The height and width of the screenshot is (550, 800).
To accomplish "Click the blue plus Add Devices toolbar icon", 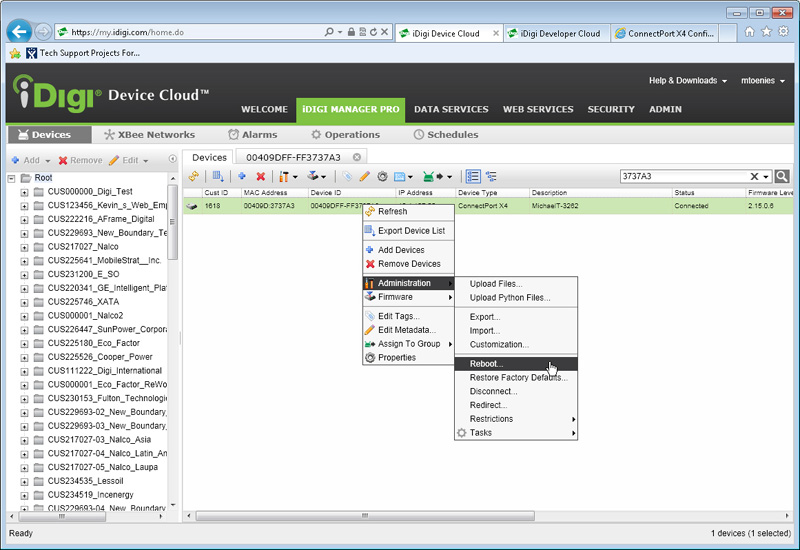I will [242, 176].
